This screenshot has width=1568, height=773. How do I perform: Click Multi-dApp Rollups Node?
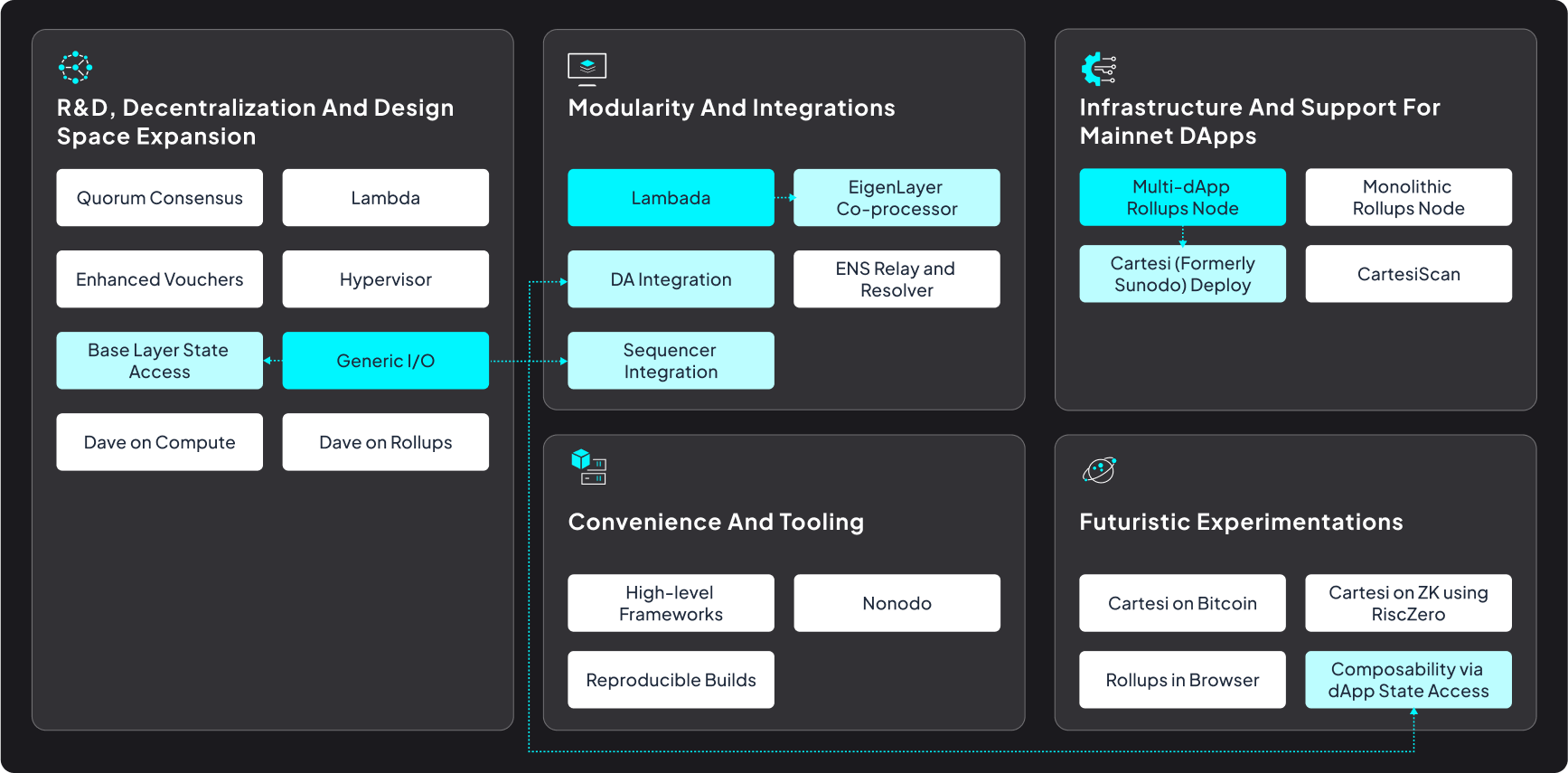1183,197
